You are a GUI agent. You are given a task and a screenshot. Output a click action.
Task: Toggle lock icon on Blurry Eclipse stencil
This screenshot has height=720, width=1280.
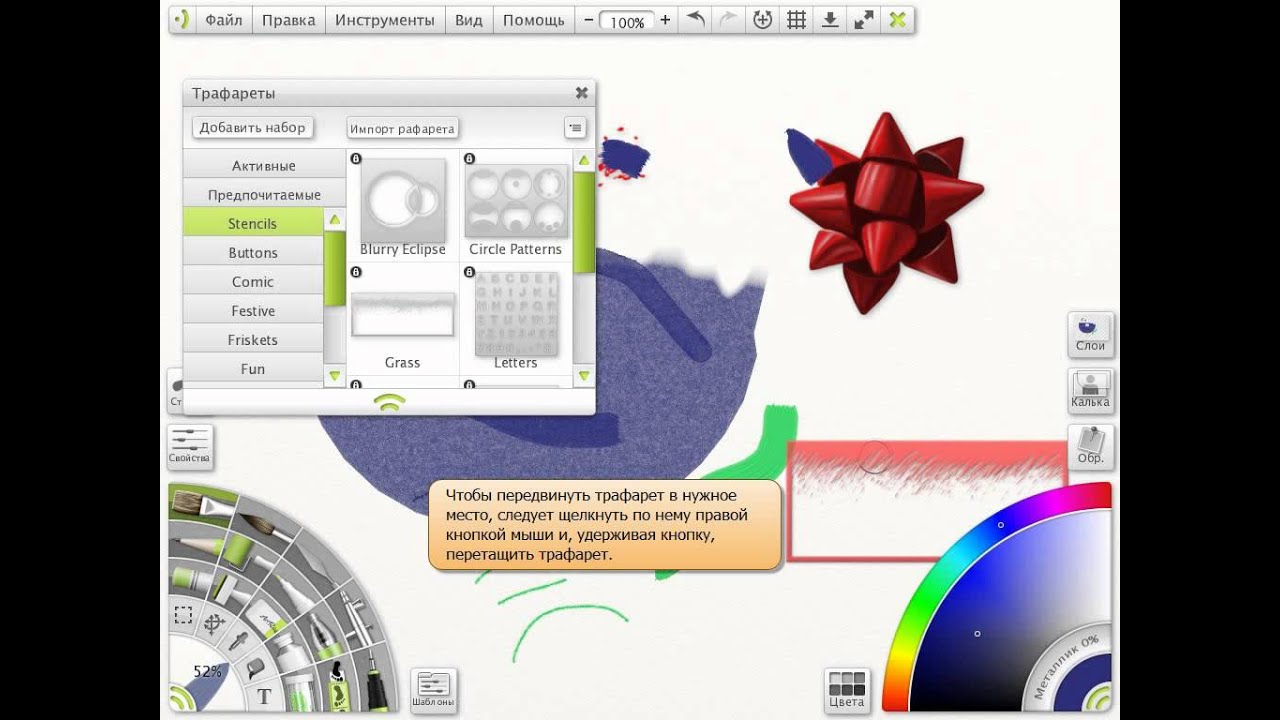point(355,159)
